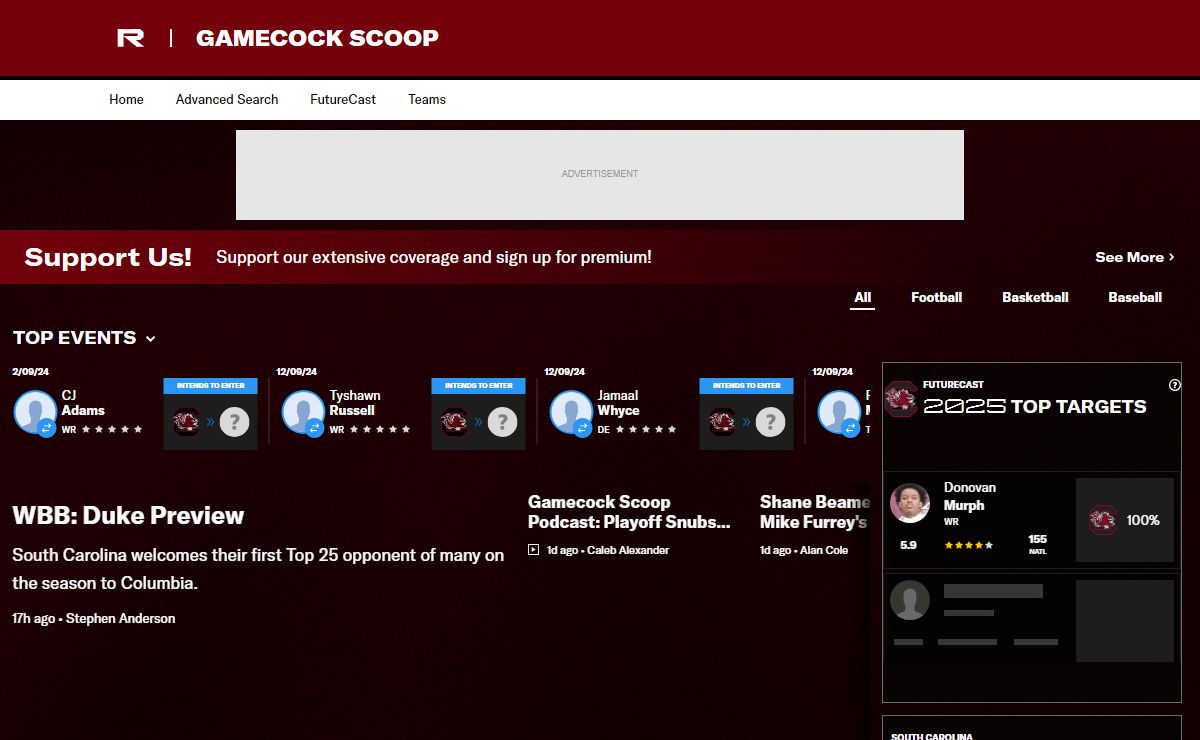Switch to the Football filter tab
The width and height of the screenshot is (1200, 740).
(x=937, y=297)
